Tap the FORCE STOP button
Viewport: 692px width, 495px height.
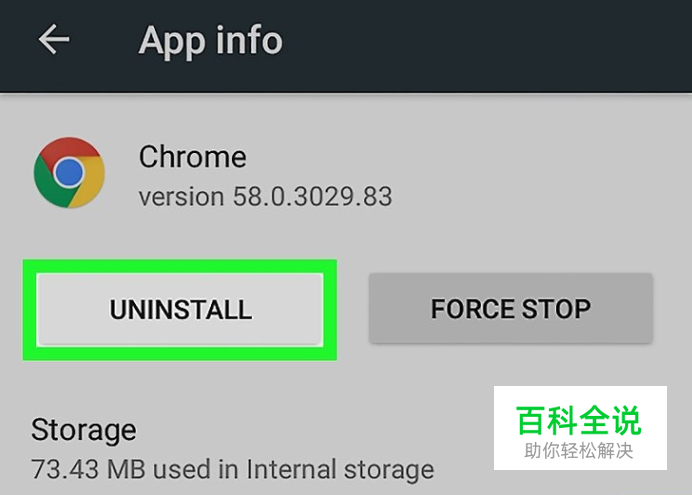511,308
